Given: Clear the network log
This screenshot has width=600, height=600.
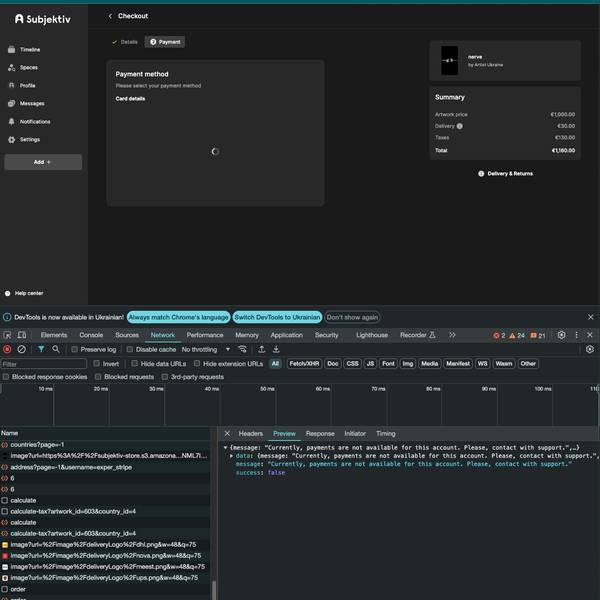Looking at the screenshot, I should tap(21, 349).
